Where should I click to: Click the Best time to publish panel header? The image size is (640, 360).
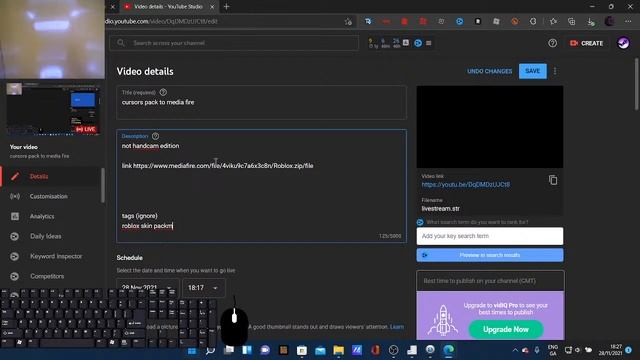point(490,281)
